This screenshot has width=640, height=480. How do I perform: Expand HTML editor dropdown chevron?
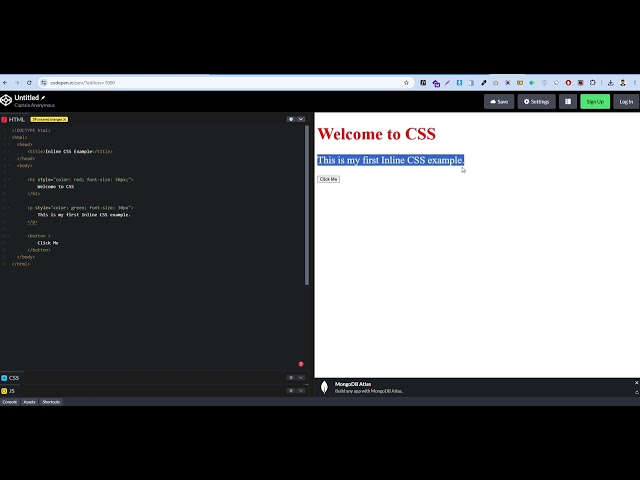tap(301, 119)
